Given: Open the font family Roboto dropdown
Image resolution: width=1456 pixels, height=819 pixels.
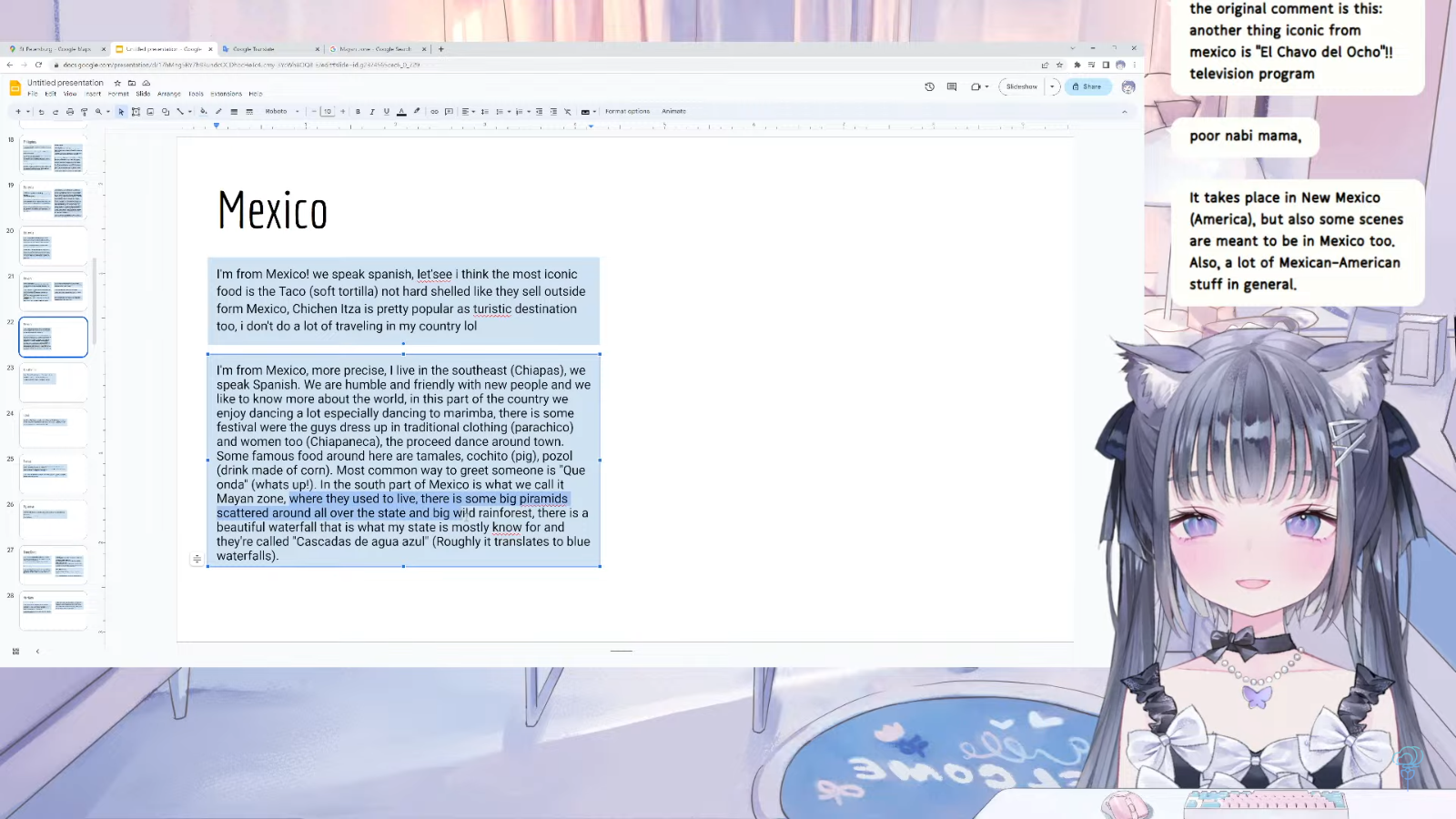Looking at the screenshot, I should (282, 111).
